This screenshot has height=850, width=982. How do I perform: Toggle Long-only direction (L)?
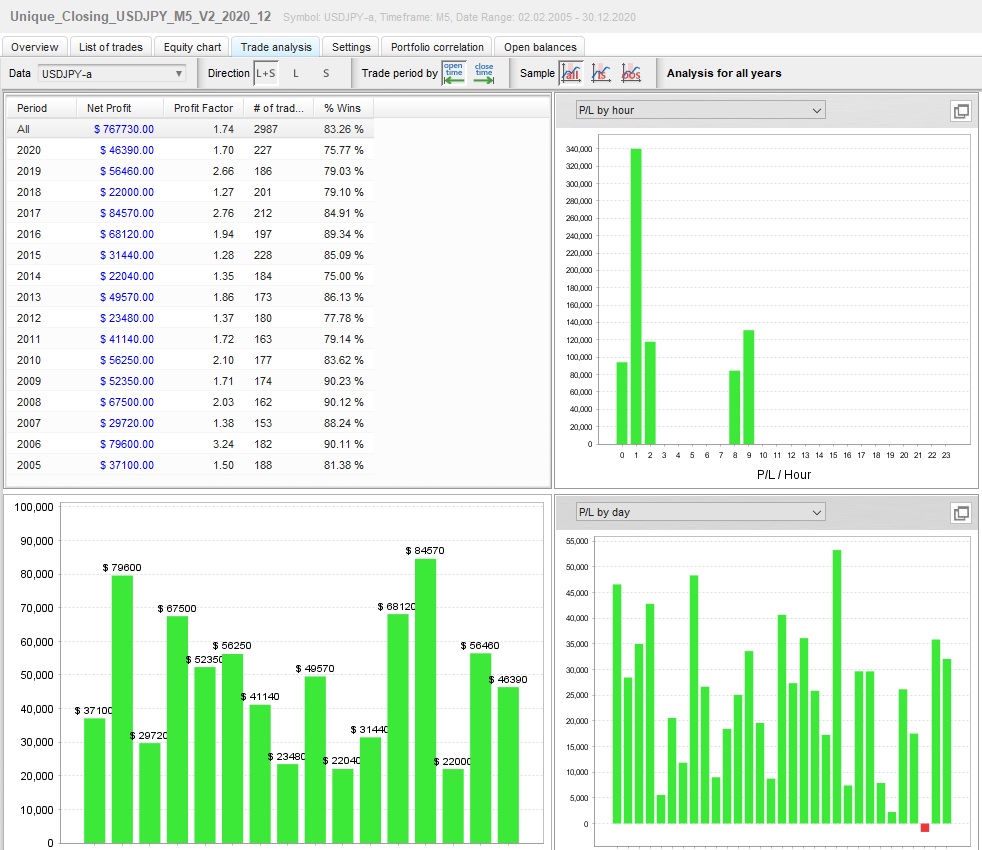(x=295, y=73)
